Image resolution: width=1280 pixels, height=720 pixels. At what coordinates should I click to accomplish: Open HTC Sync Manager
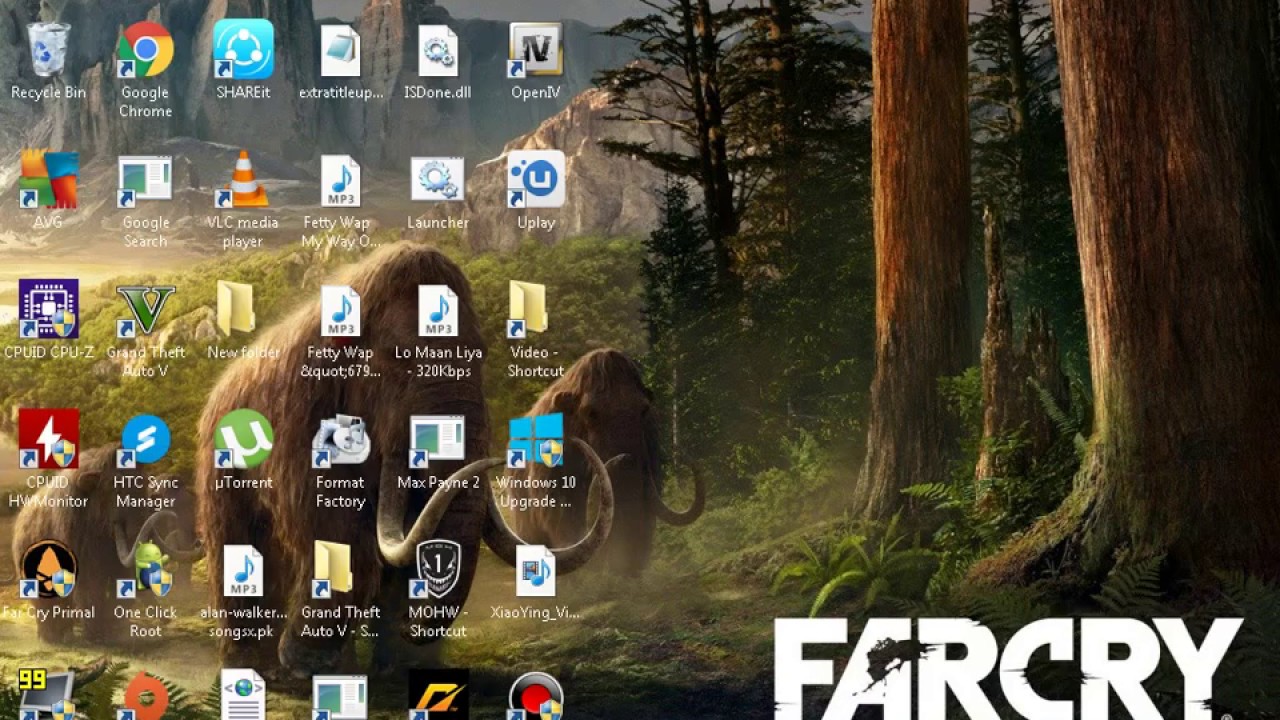[145, 440]
